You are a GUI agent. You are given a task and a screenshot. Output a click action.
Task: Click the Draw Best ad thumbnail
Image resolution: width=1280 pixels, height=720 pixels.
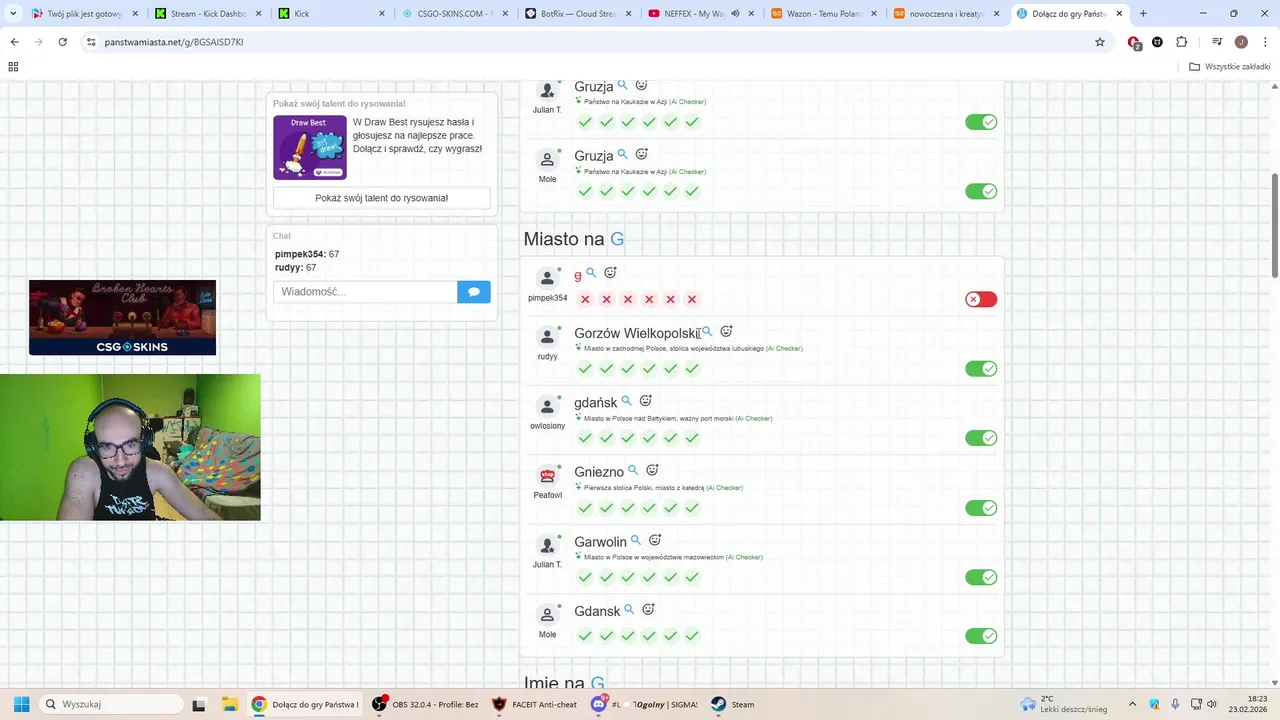click(310, 148)
